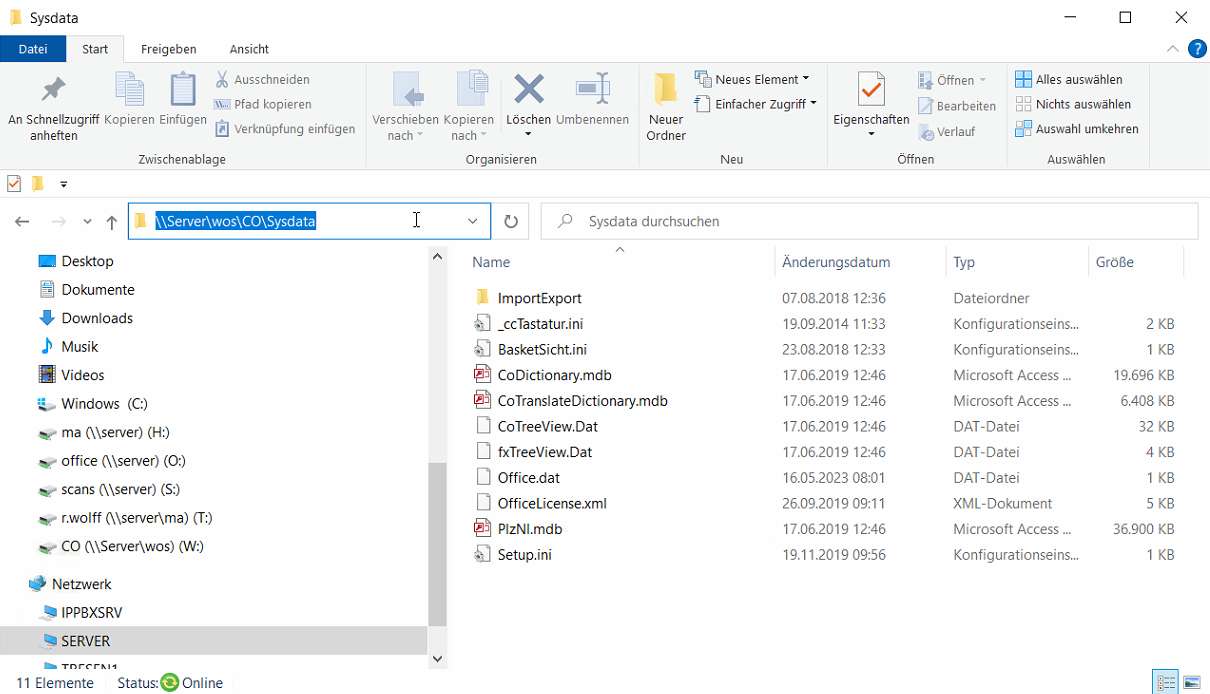
Task: Click Nichts auswählen in ribbon
Action: [x=1073, y=104]
